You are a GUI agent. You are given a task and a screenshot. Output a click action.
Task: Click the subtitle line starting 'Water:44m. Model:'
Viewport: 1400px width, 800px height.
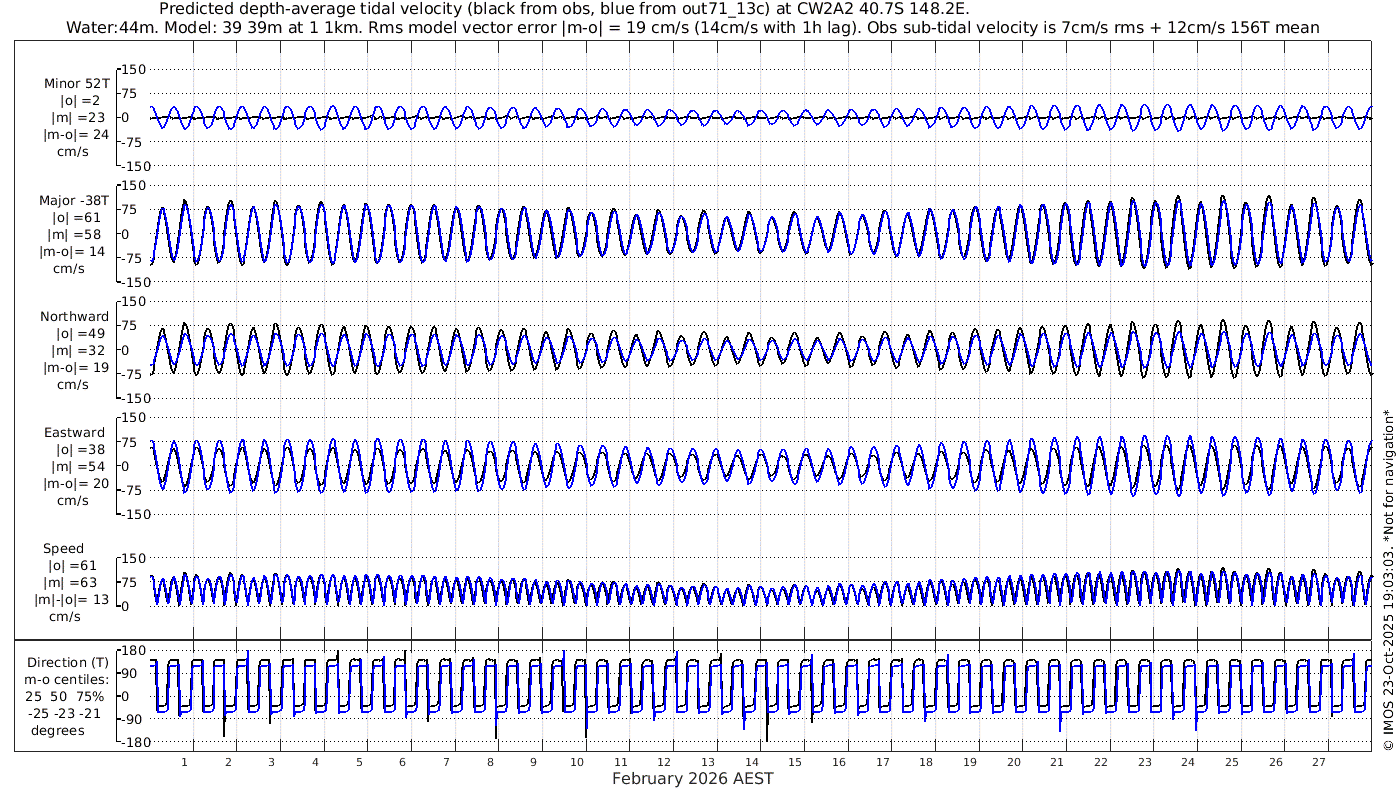click(692, 27)
